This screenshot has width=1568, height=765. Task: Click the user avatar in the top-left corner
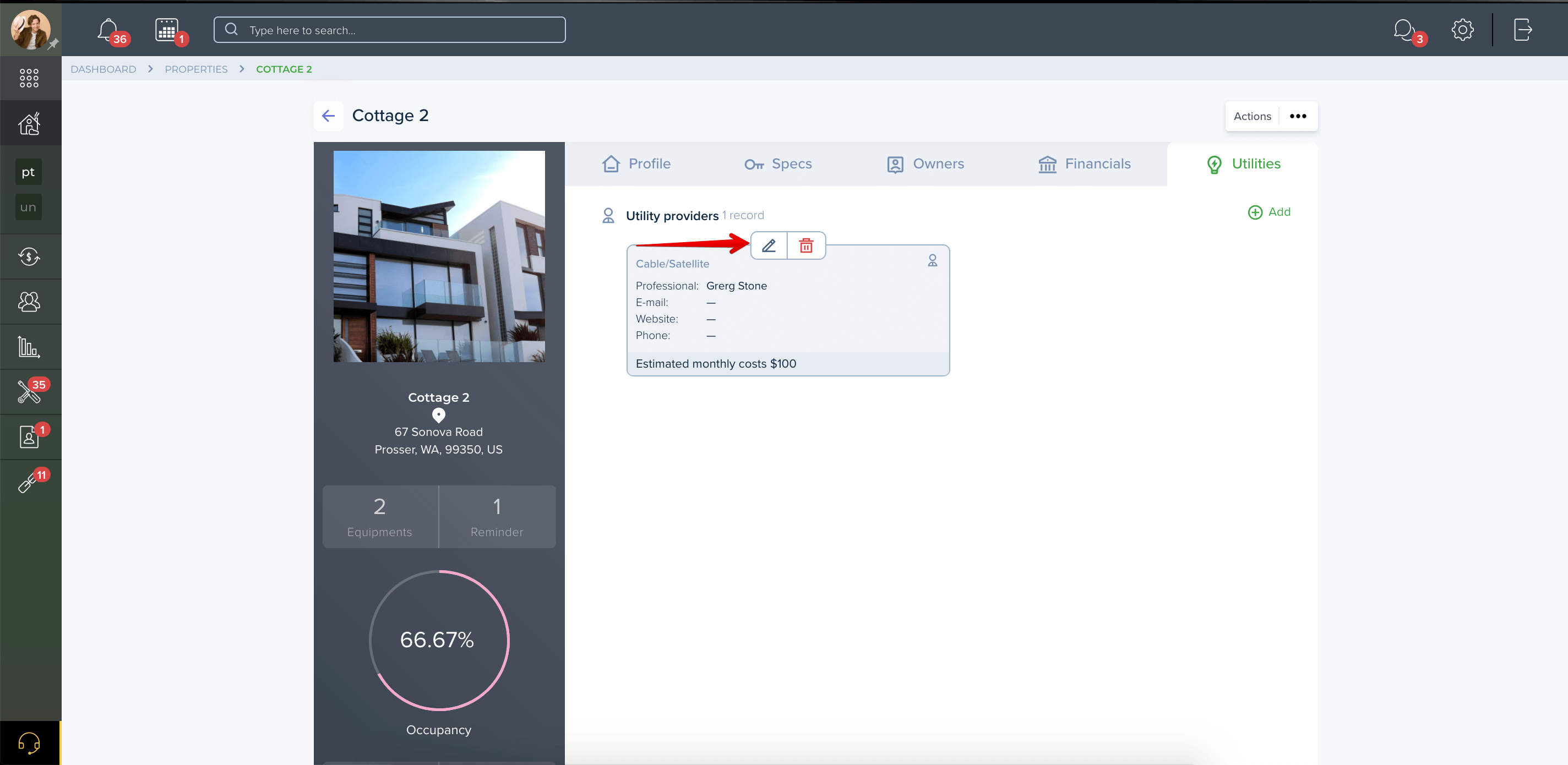click(x=30, y=29)
